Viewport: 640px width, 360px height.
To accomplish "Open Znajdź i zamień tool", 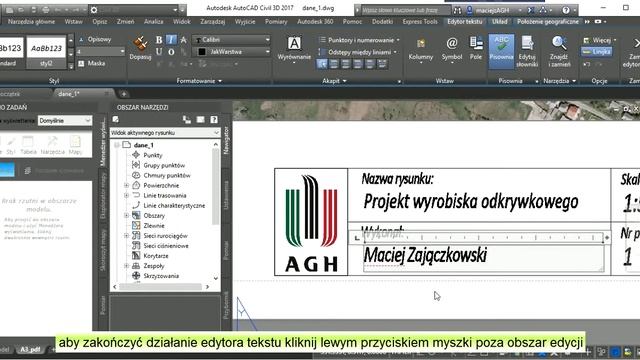I will [x=559, y=51].
